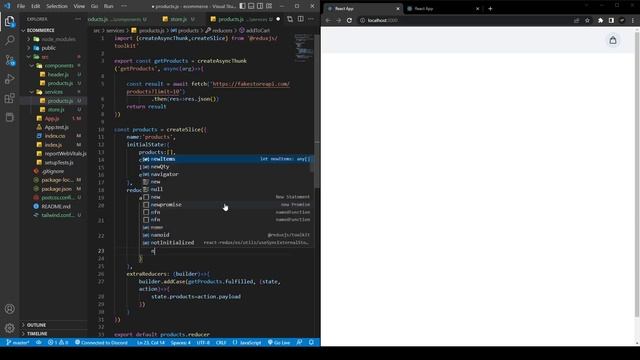
Task: Expand the TIMELINE section
Action: pos(37,333)
